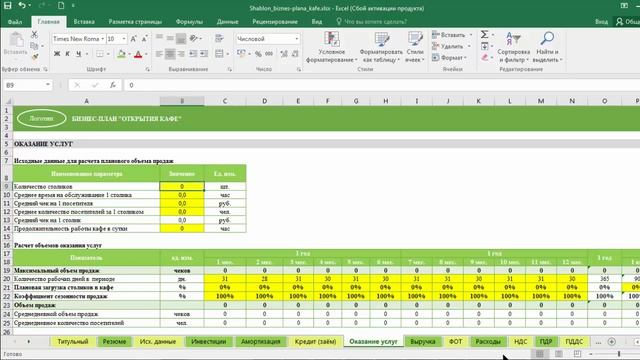The height and width of the screenshot is (360, 640).
Task: Click in the formula bar field
Action: coord(382,85)
